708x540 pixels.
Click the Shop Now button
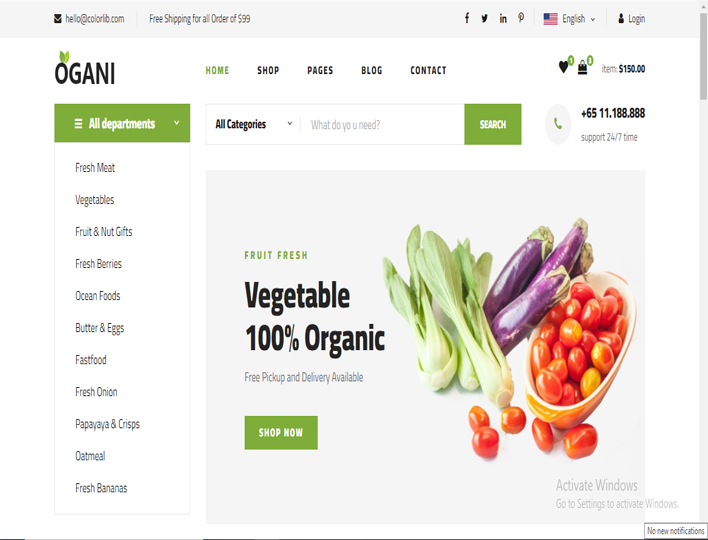click(281, 433)
